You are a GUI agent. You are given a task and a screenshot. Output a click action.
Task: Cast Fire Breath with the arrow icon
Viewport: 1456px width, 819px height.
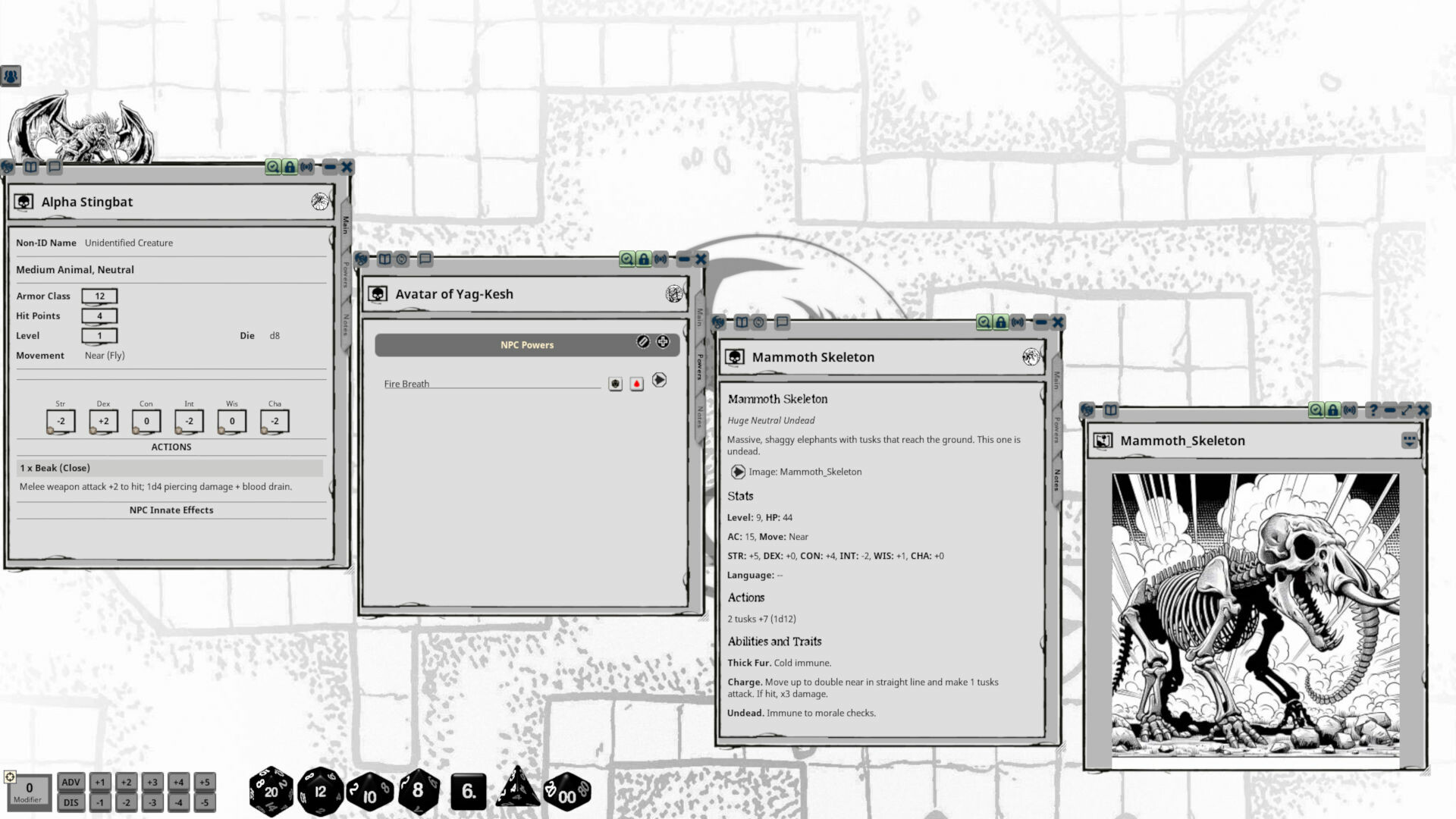[658, 382]
